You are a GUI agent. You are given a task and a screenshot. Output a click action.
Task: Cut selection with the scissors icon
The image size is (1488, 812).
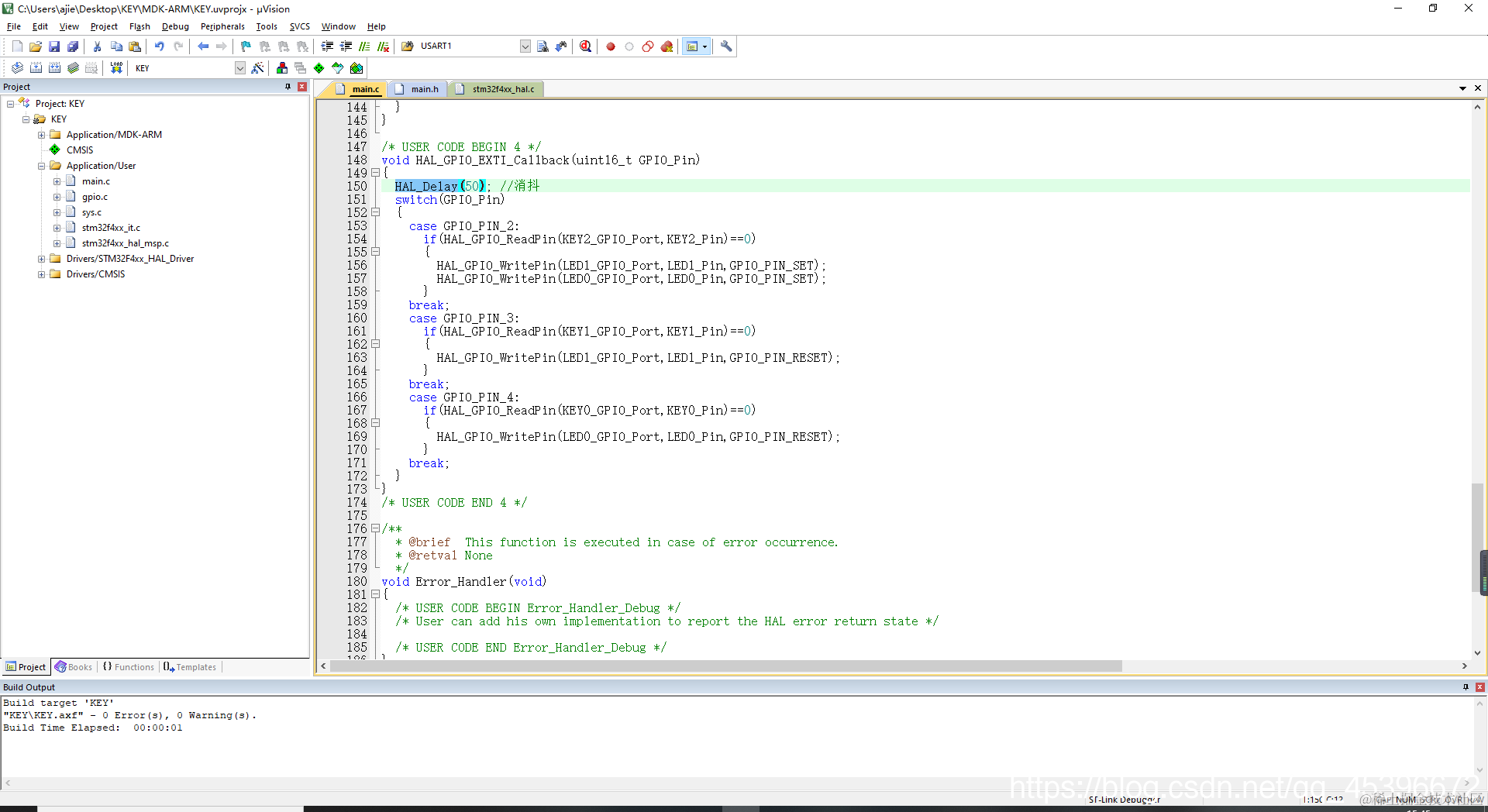coord(98,46)
